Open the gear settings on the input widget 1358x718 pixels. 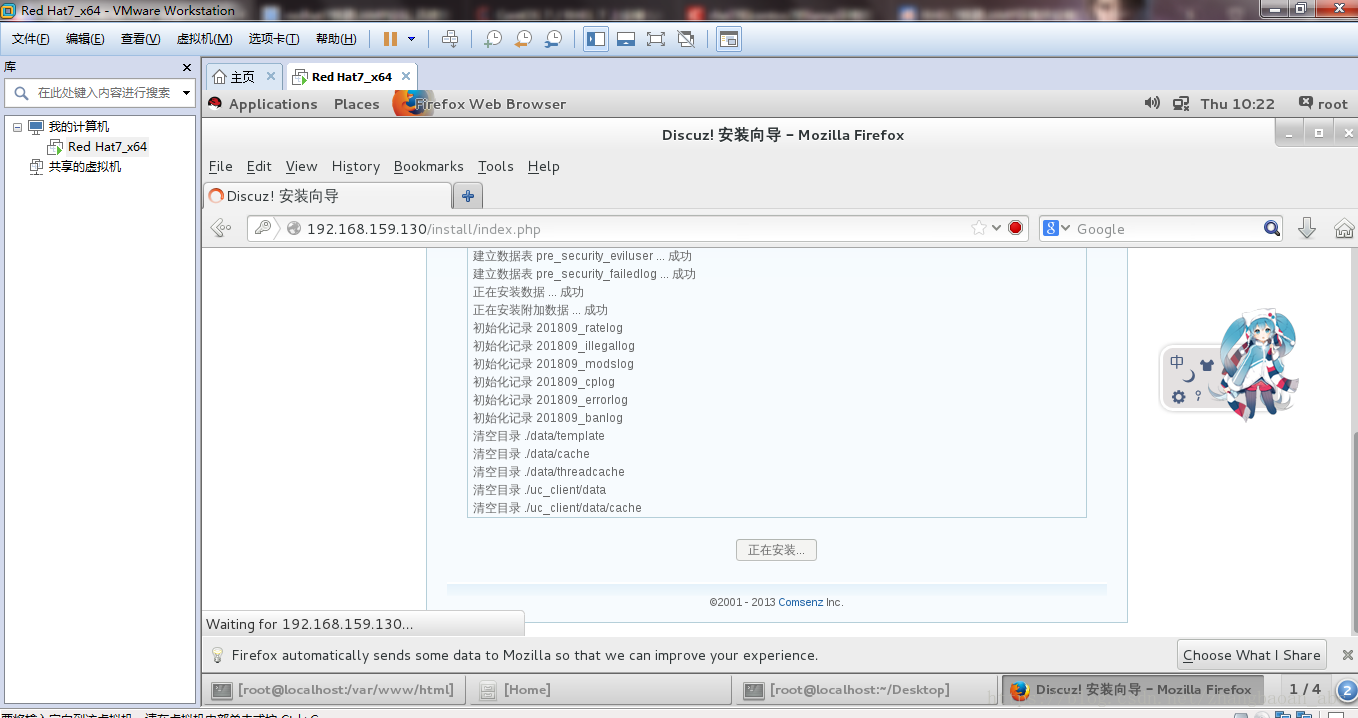[x=1179, y=396]
